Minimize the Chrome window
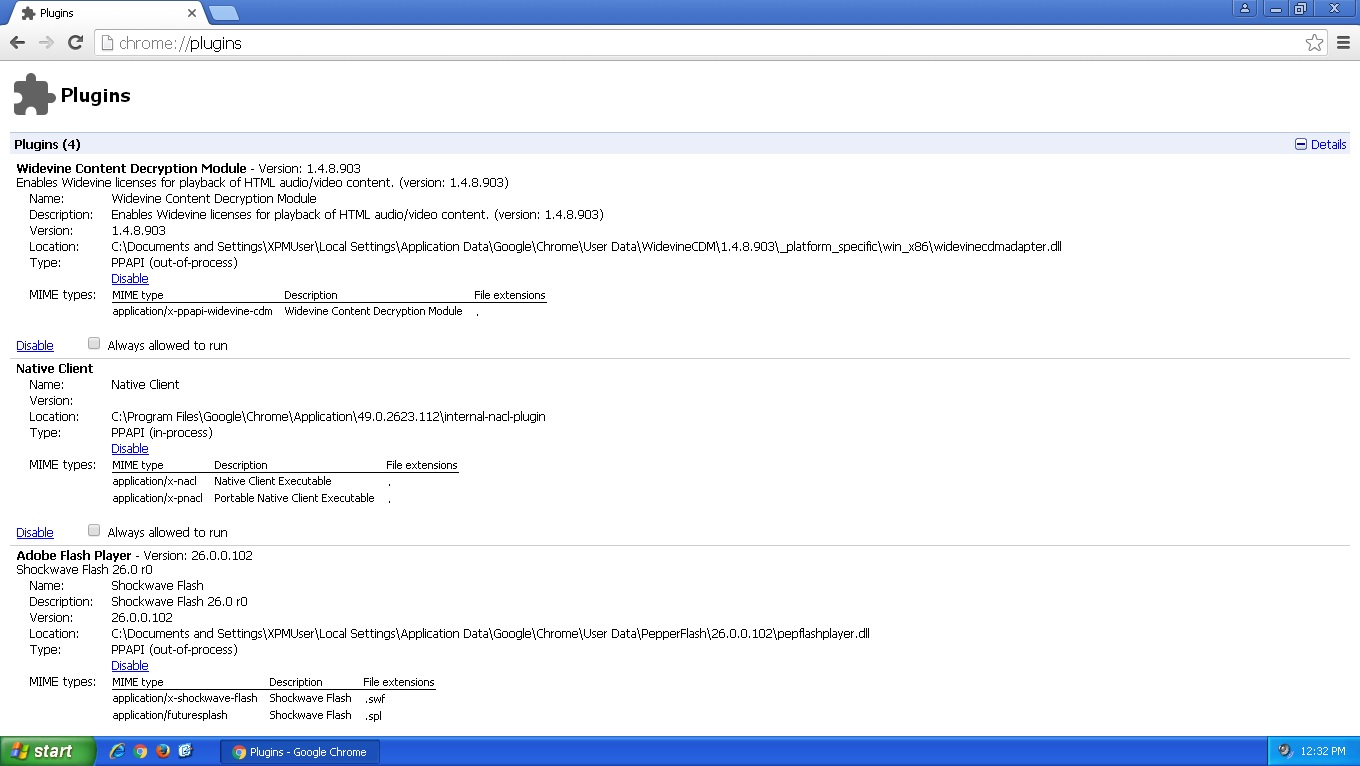This screenshot has width=1360, height=766. click(1274, 8)
